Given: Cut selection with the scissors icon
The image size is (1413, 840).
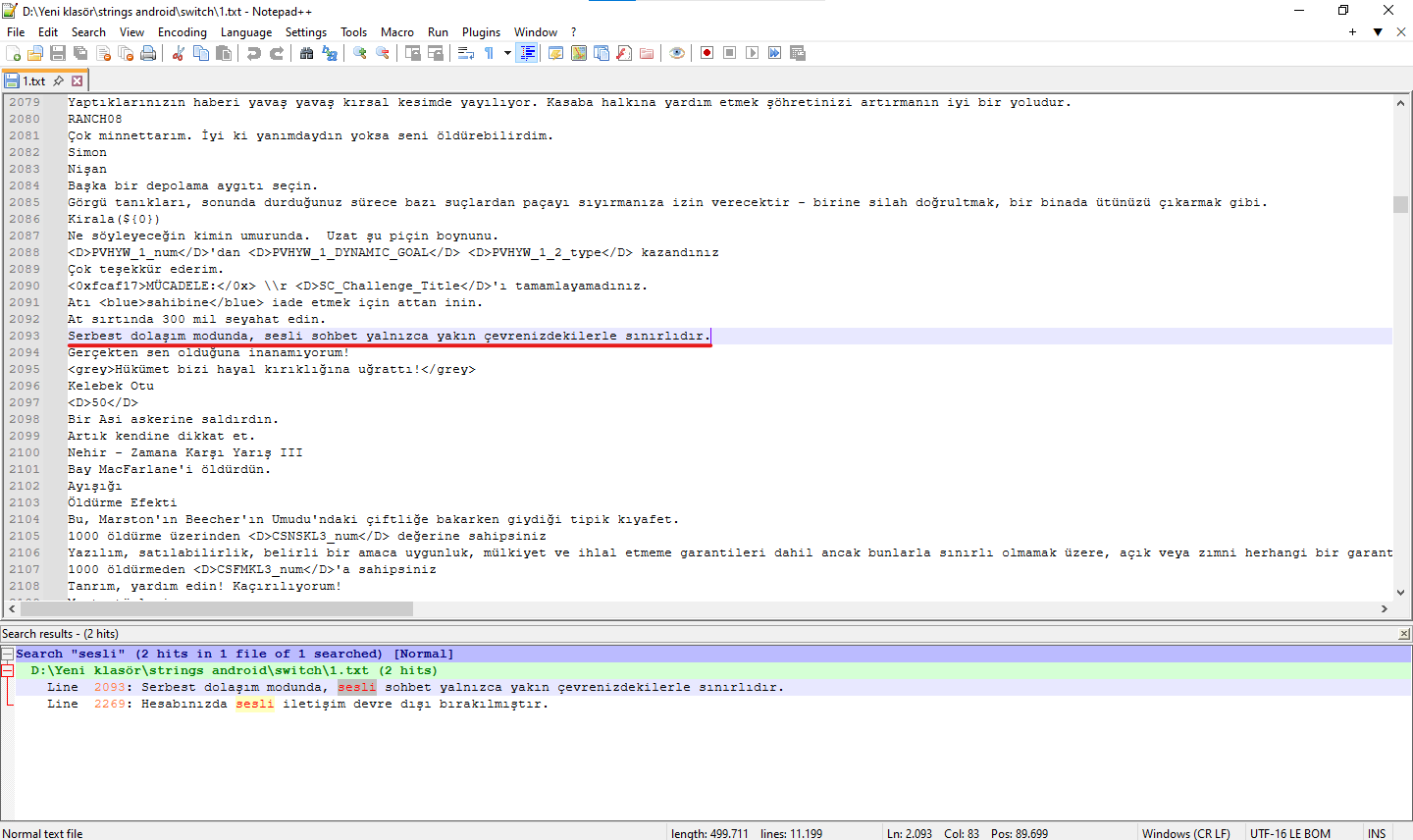Looking at the screenshot, I should (179, 53).
